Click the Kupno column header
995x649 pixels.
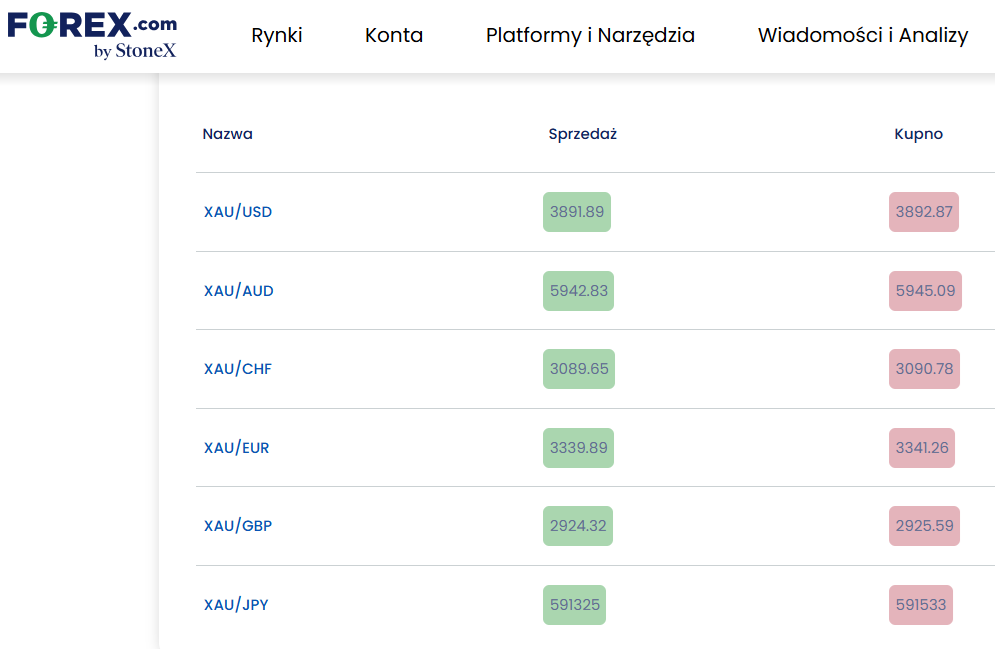click(x=918, y=134)
